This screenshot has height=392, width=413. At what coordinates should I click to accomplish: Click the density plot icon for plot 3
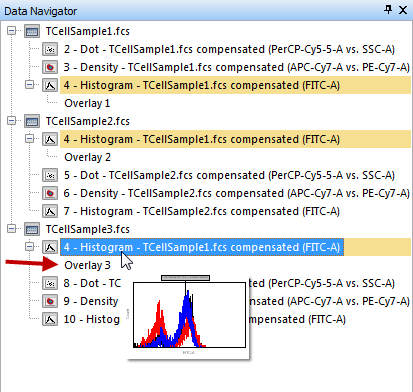[50, 67]
